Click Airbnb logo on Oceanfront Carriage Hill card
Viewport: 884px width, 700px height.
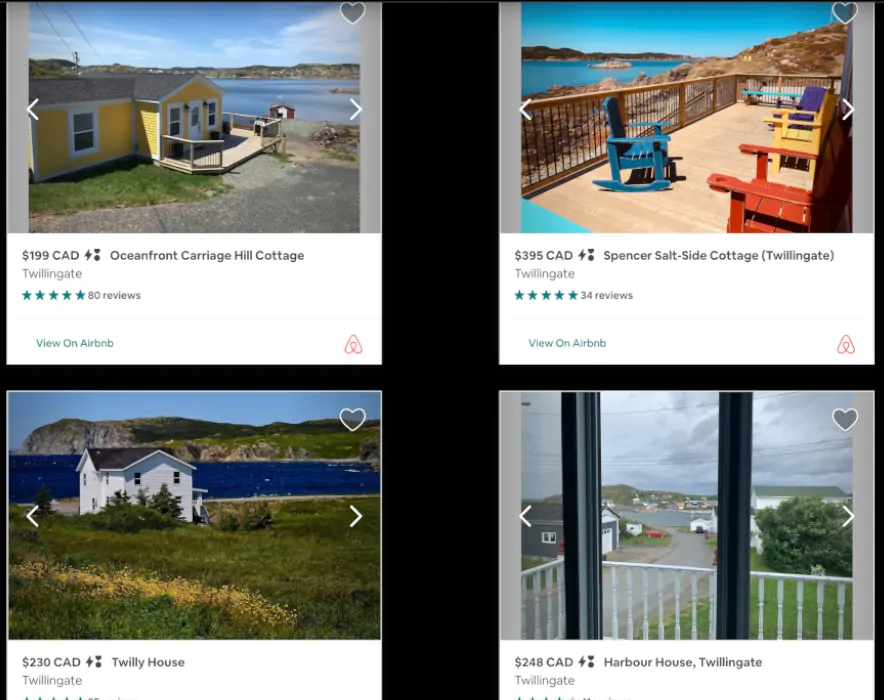coord(353,344)
